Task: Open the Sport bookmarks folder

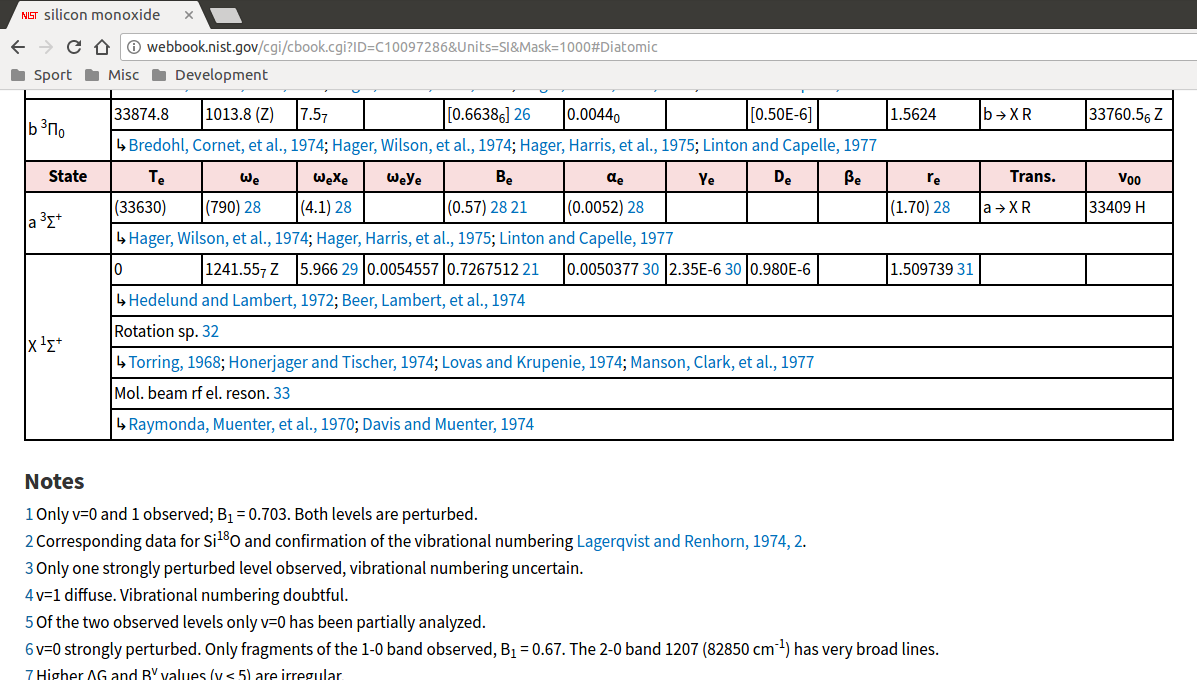Action: click(x=41, y=75)
